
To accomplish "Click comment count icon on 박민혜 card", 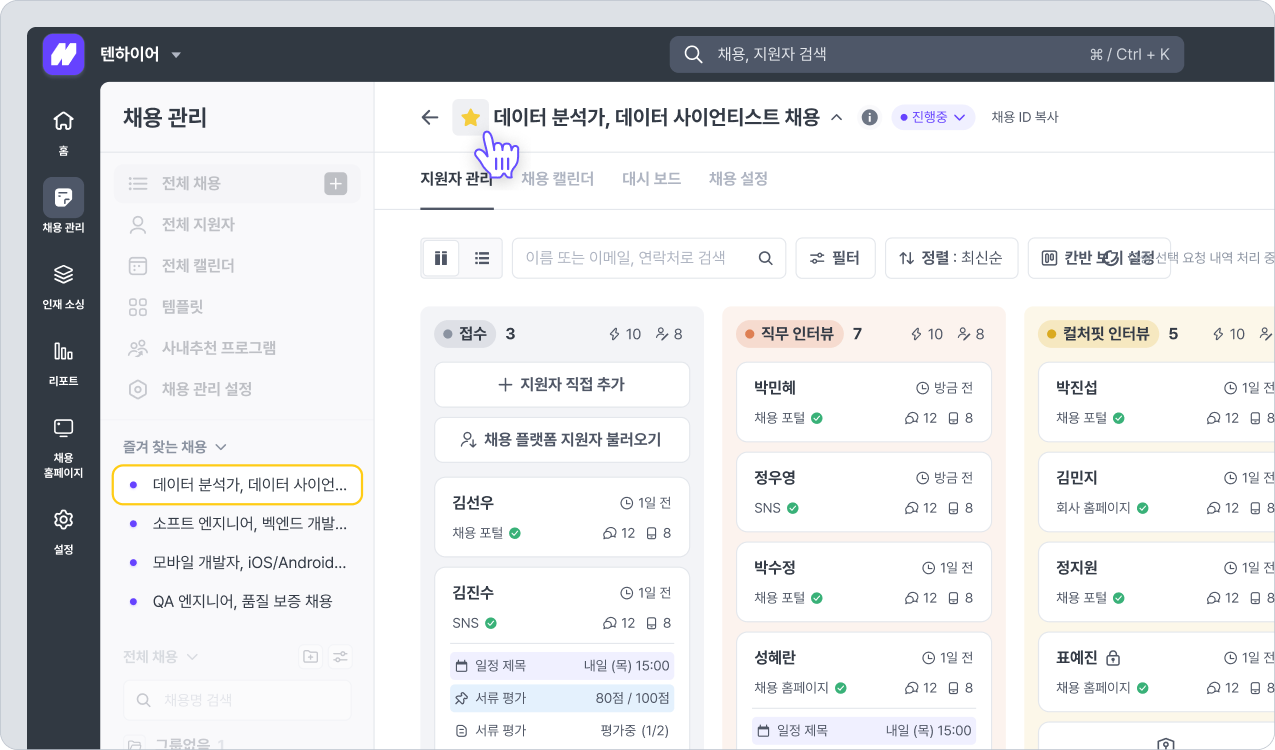I will (911, 418).
